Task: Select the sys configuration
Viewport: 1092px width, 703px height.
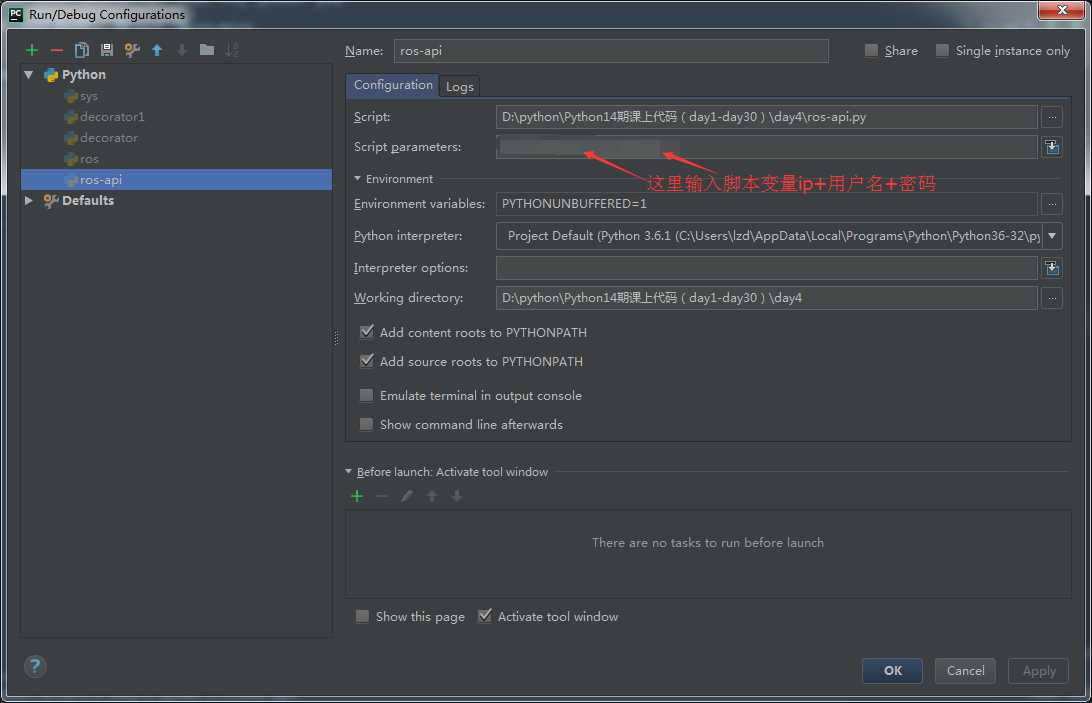Action: (88, 96)
